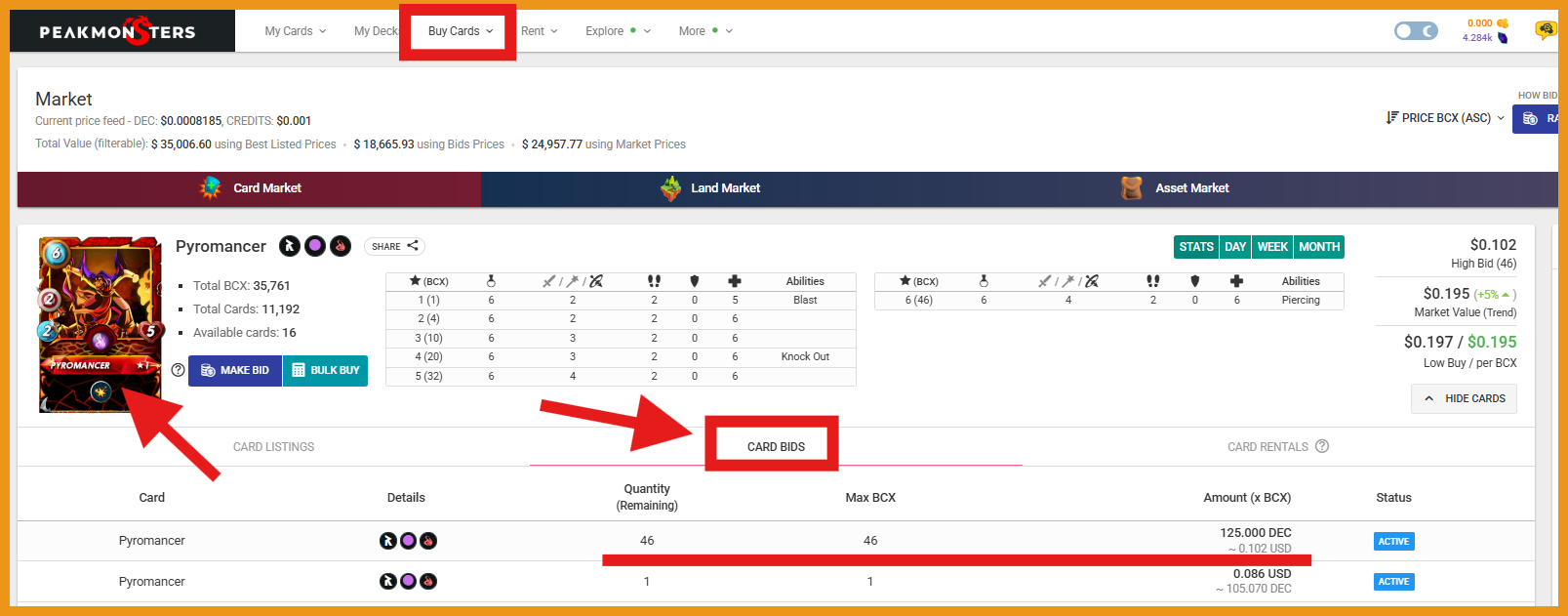
Task: Open the Rent dropdown menu
Action: click(x=540, y=31)
